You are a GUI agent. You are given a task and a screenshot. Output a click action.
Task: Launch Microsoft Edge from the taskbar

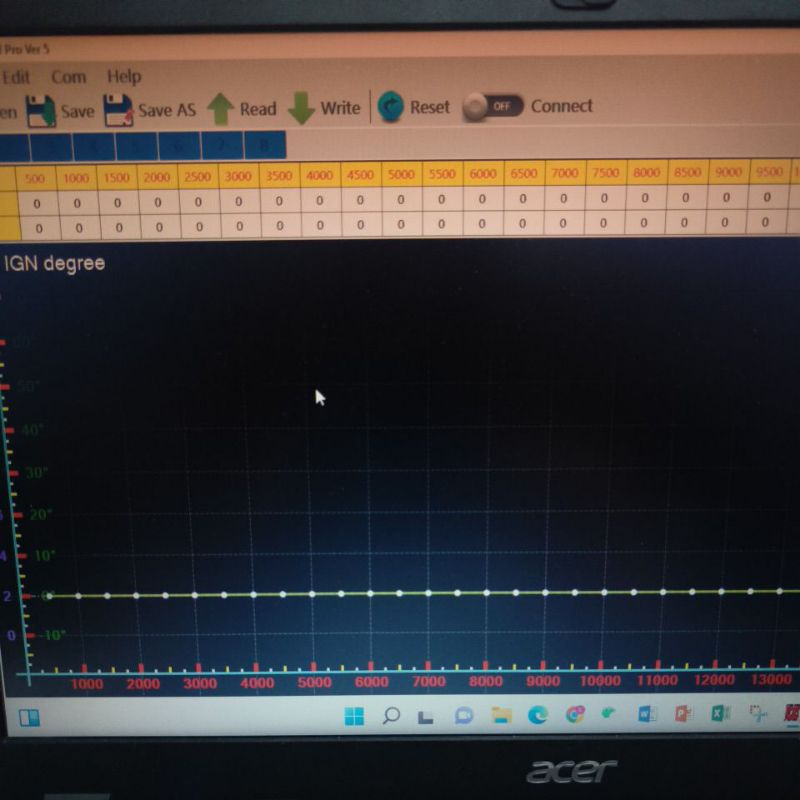[x=538, y=715]
